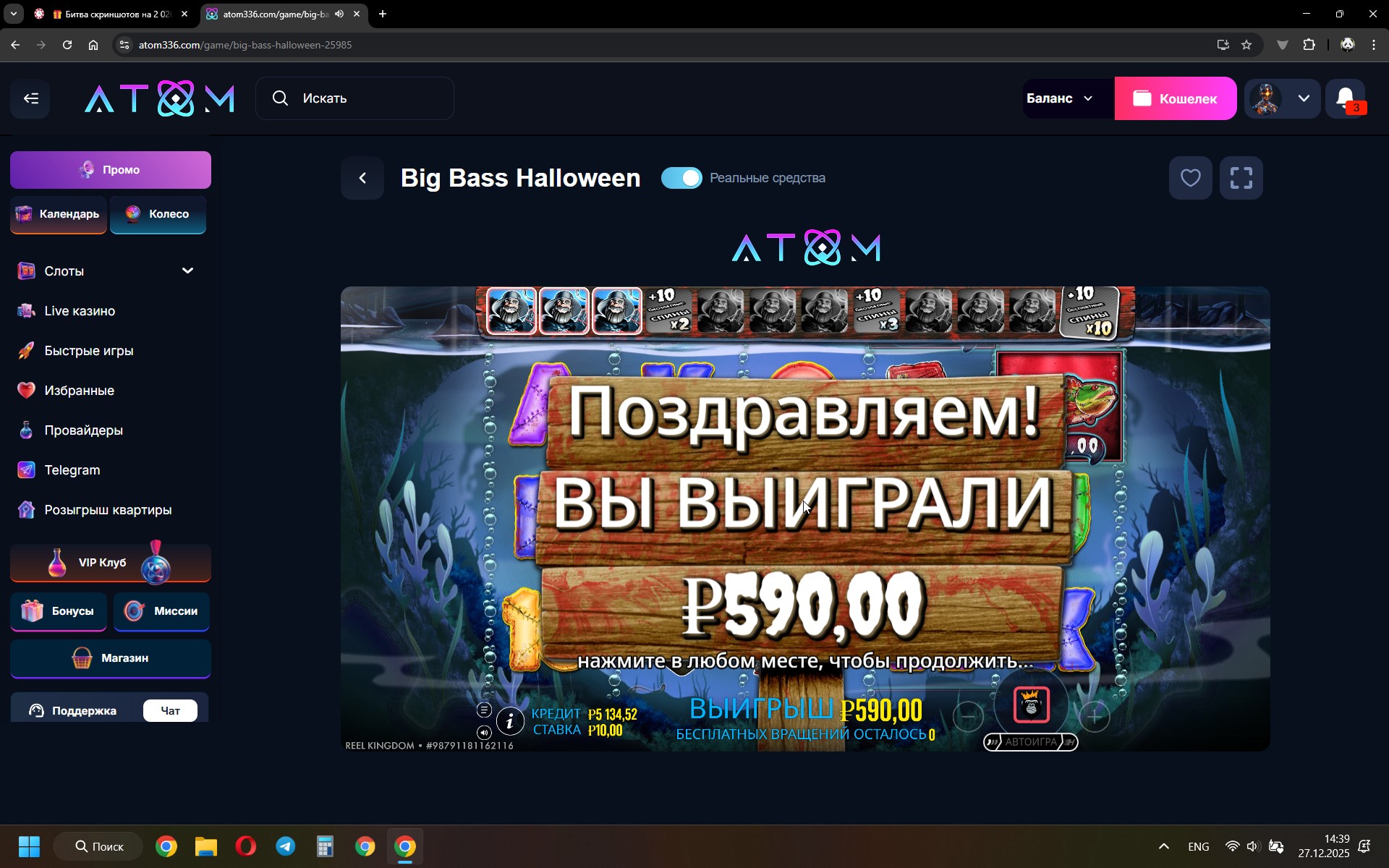Click the pink Кошелек button
The width and height of the screenshot is (1389, 868).
pos(1175,98)
